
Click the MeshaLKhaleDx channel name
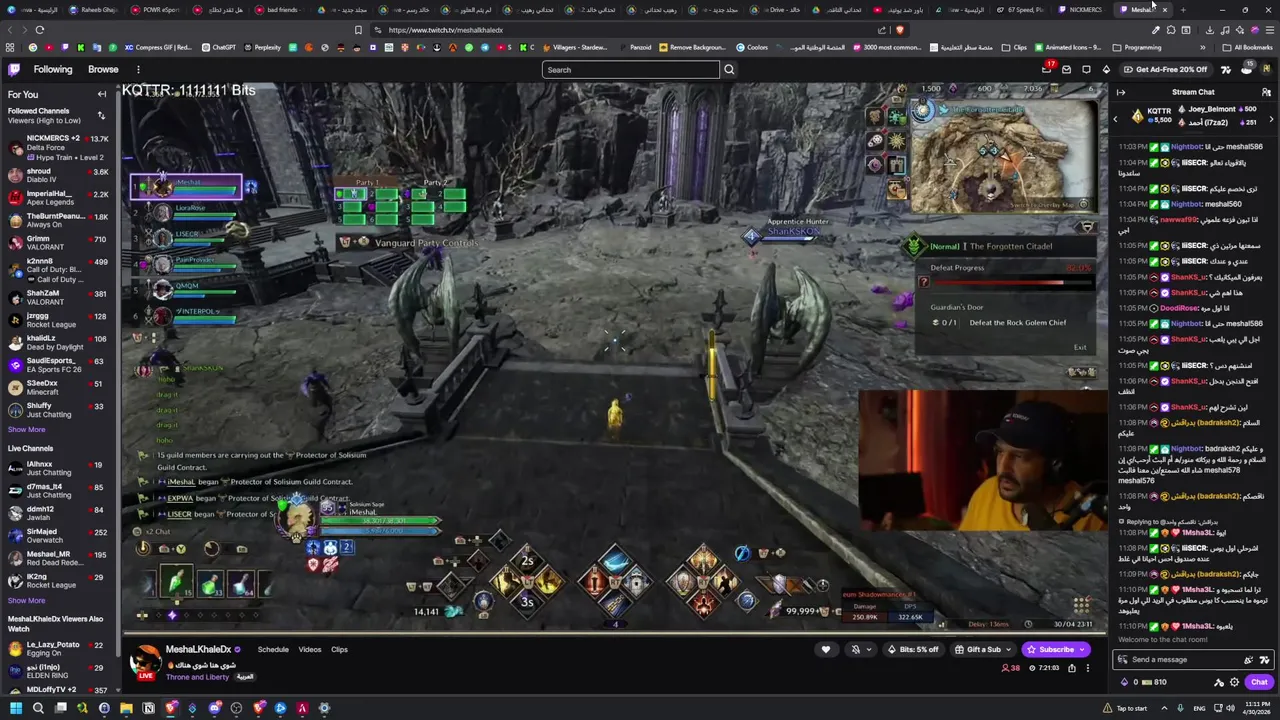[x=198, y=649]
